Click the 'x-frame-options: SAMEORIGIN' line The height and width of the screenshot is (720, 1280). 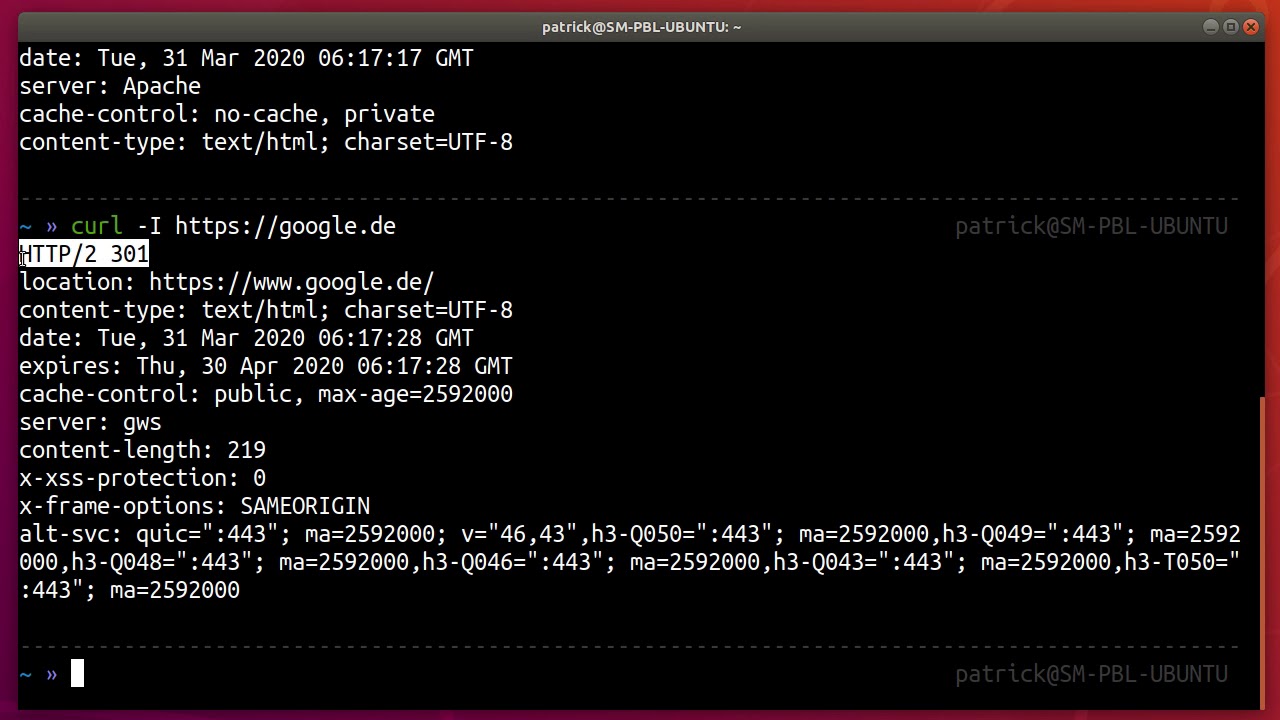(x=194, y=506)
